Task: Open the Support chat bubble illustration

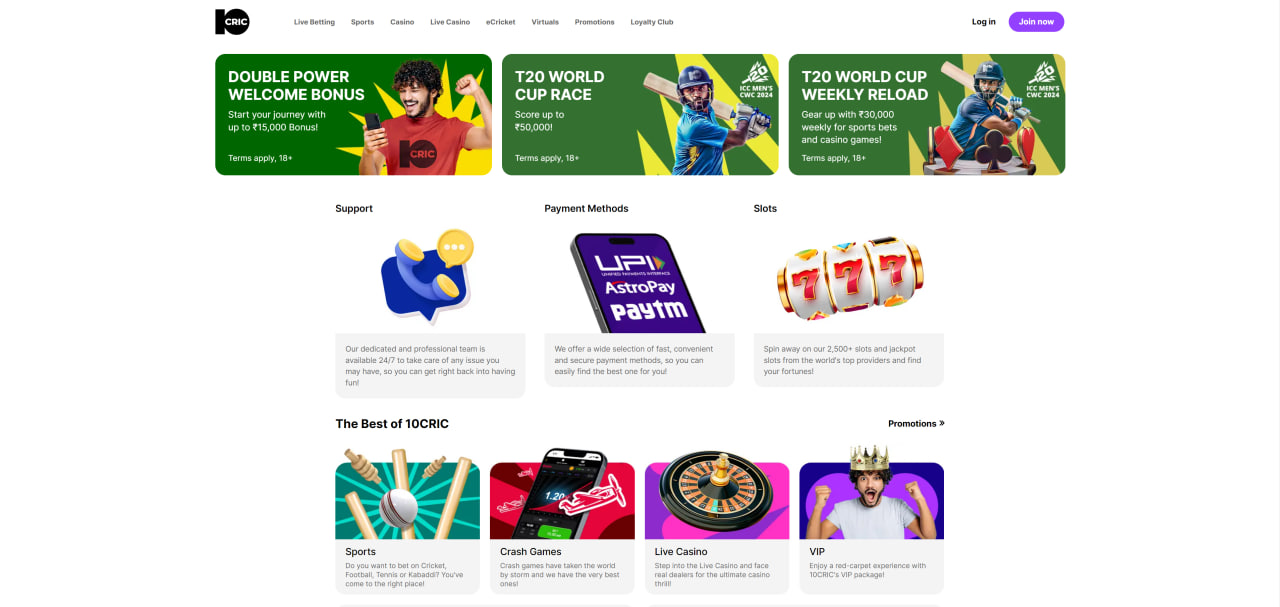Action: [x=428, y=277]
